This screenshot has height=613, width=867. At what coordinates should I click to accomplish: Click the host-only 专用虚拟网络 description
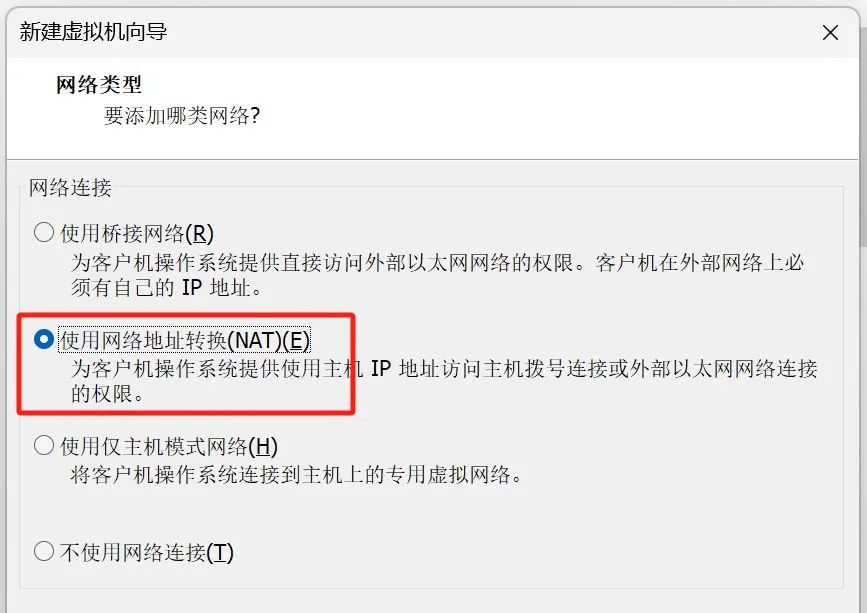click(x=296, y=474)
